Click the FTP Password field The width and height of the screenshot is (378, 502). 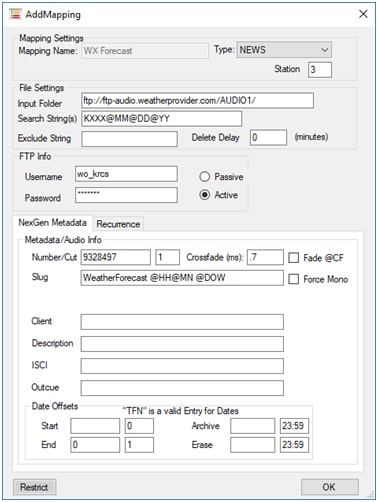[x=126, y=195]
